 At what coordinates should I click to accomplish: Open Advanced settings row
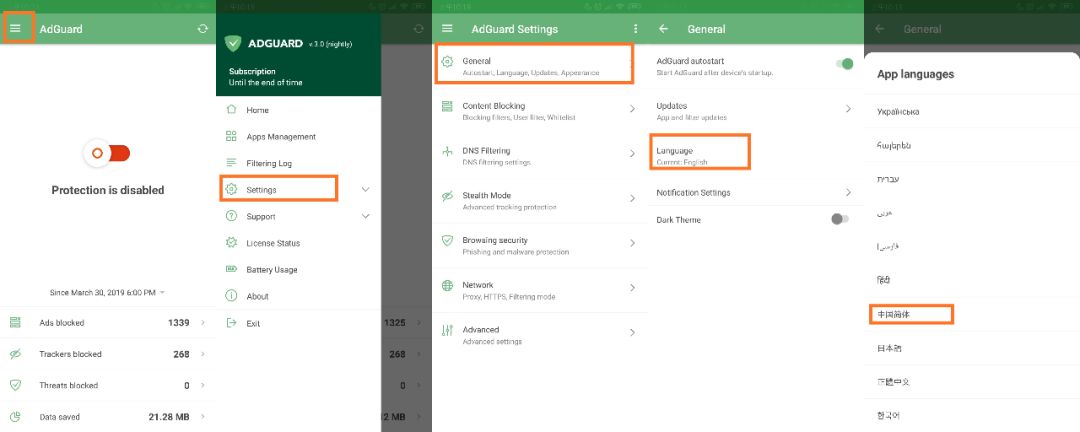click(539, 335)
